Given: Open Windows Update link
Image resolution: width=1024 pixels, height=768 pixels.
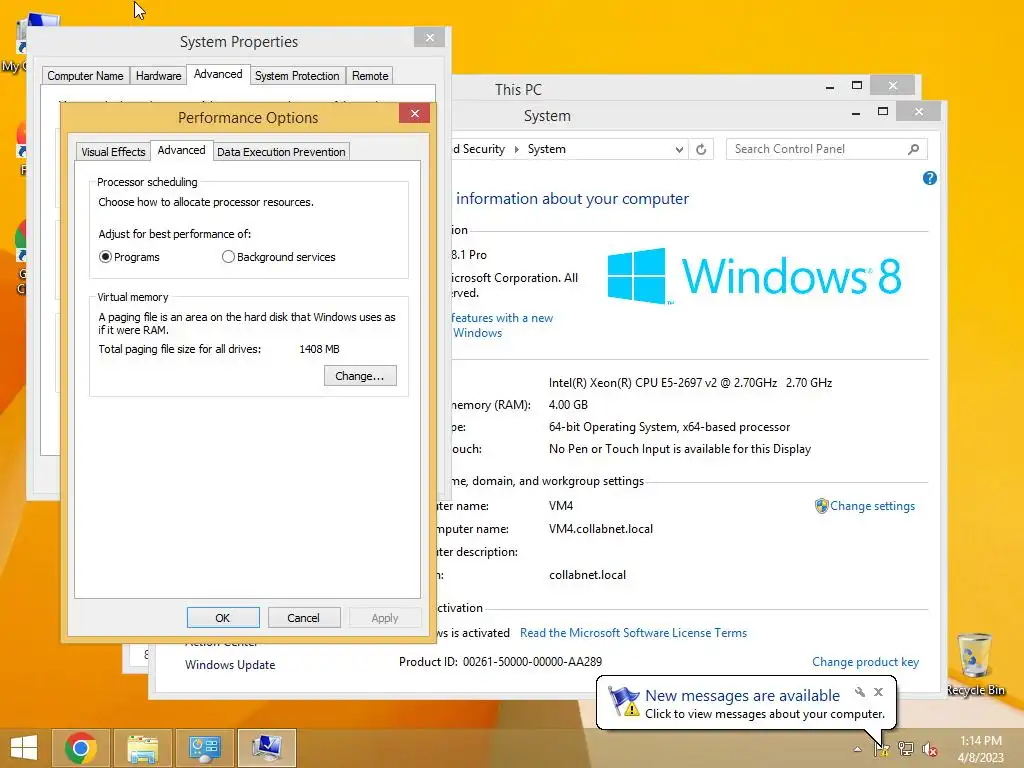Looking at the screenshot, I should point(230,665).
